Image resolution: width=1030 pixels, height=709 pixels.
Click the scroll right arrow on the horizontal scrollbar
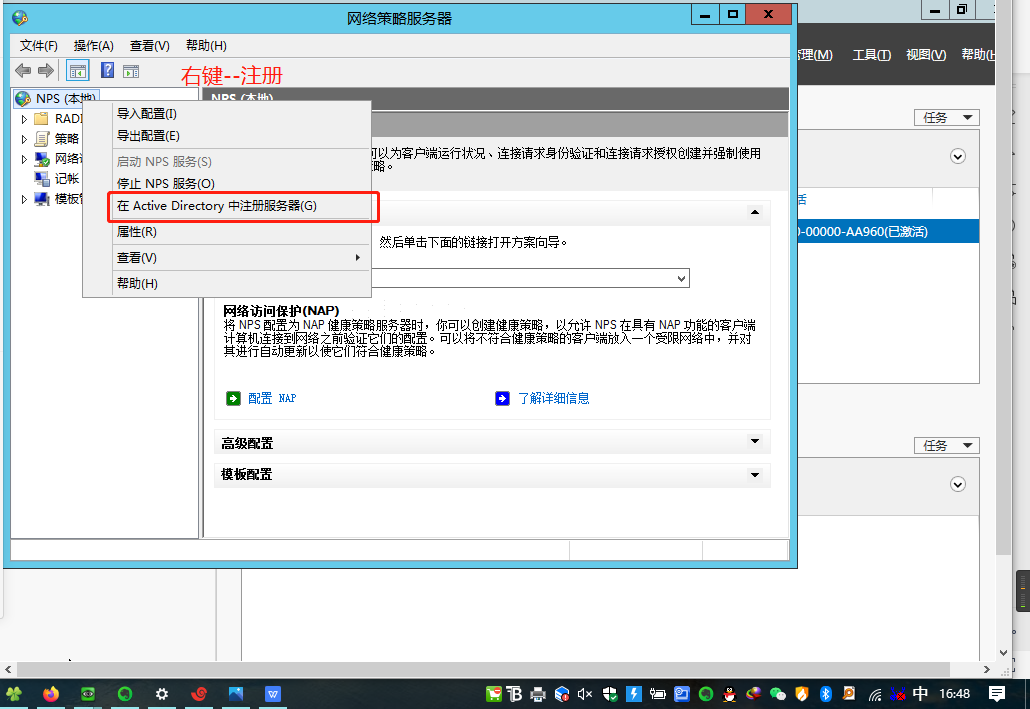[986, 670]
